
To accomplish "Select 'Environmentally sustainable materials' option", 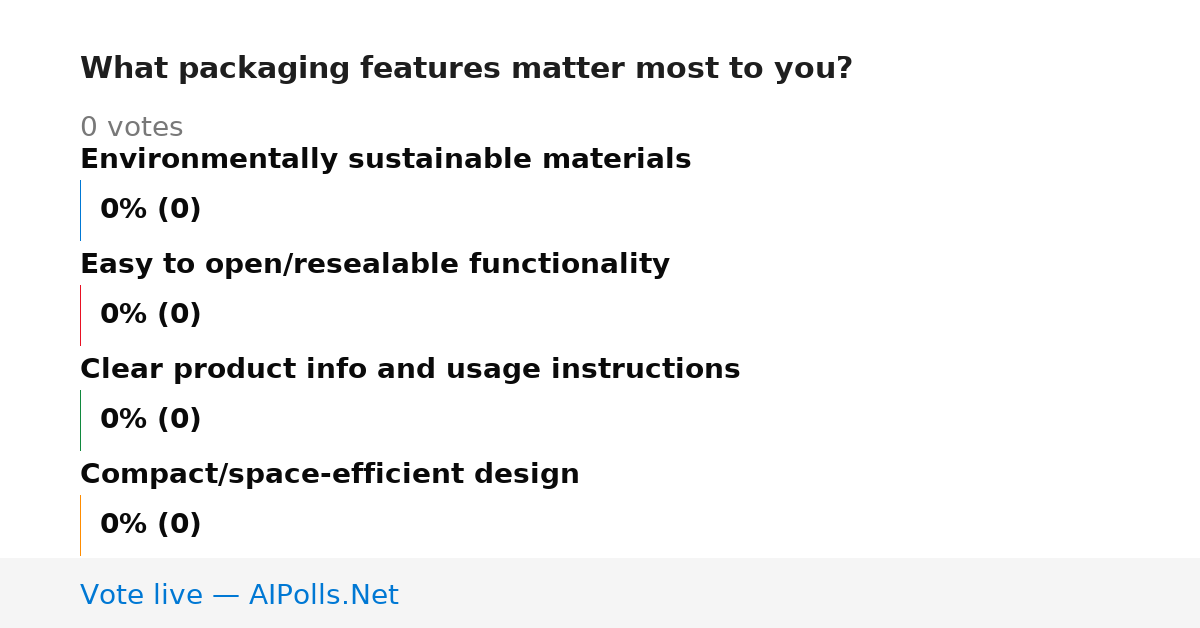I will 385,160.
